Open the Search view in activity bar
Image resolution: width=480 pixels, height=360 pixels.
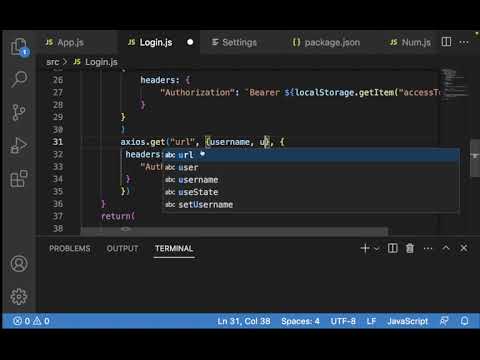coord(19,79)
